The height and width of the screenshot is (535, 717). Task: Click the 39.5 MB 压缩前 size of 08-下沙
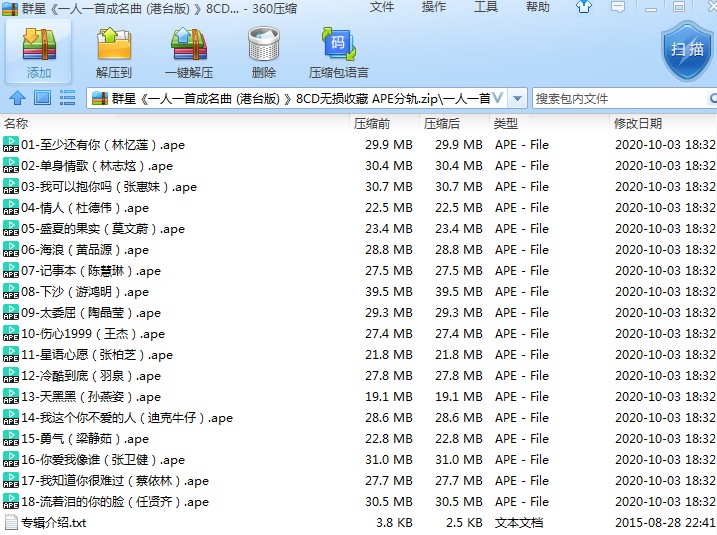[x=389, y=292]
